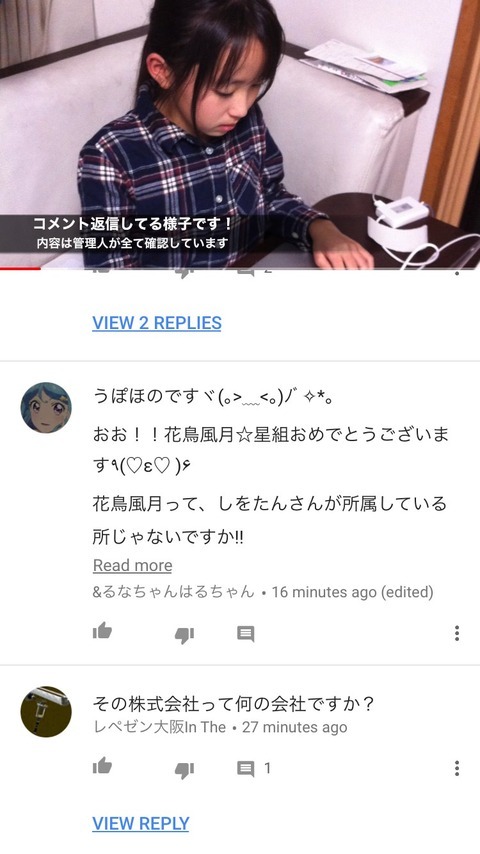
Task: Tap the 16 minutes ago (edited) timestamp
Action: click(353, 591)
